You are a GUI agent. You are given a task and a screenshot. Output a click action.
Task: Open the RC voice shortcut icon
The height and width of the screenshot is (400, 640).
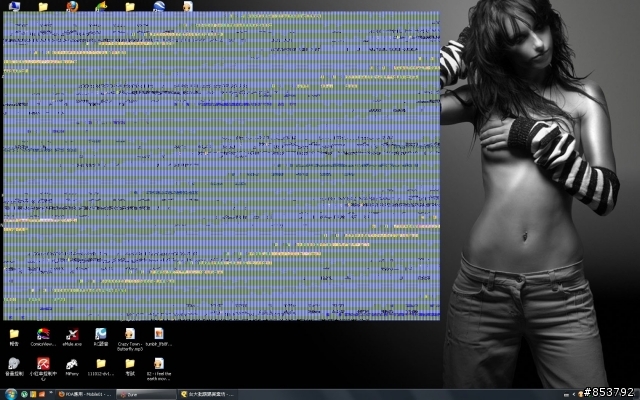coord(101,338)
